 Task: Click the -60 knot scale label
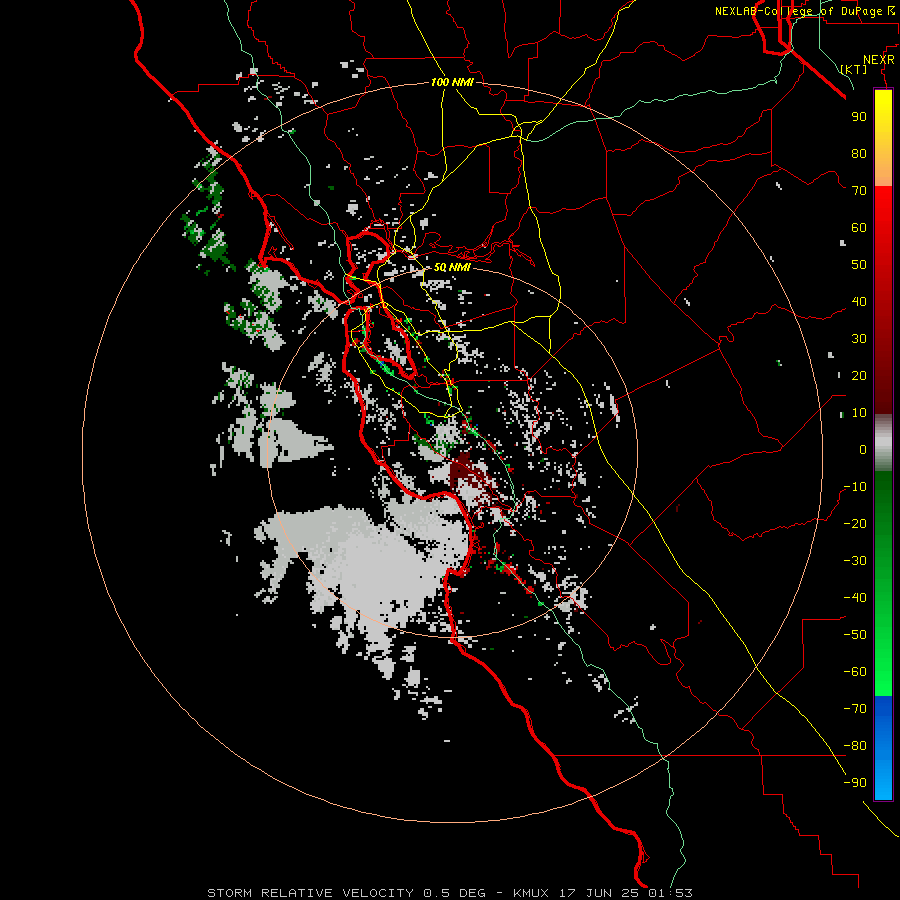tap(855, 672)
